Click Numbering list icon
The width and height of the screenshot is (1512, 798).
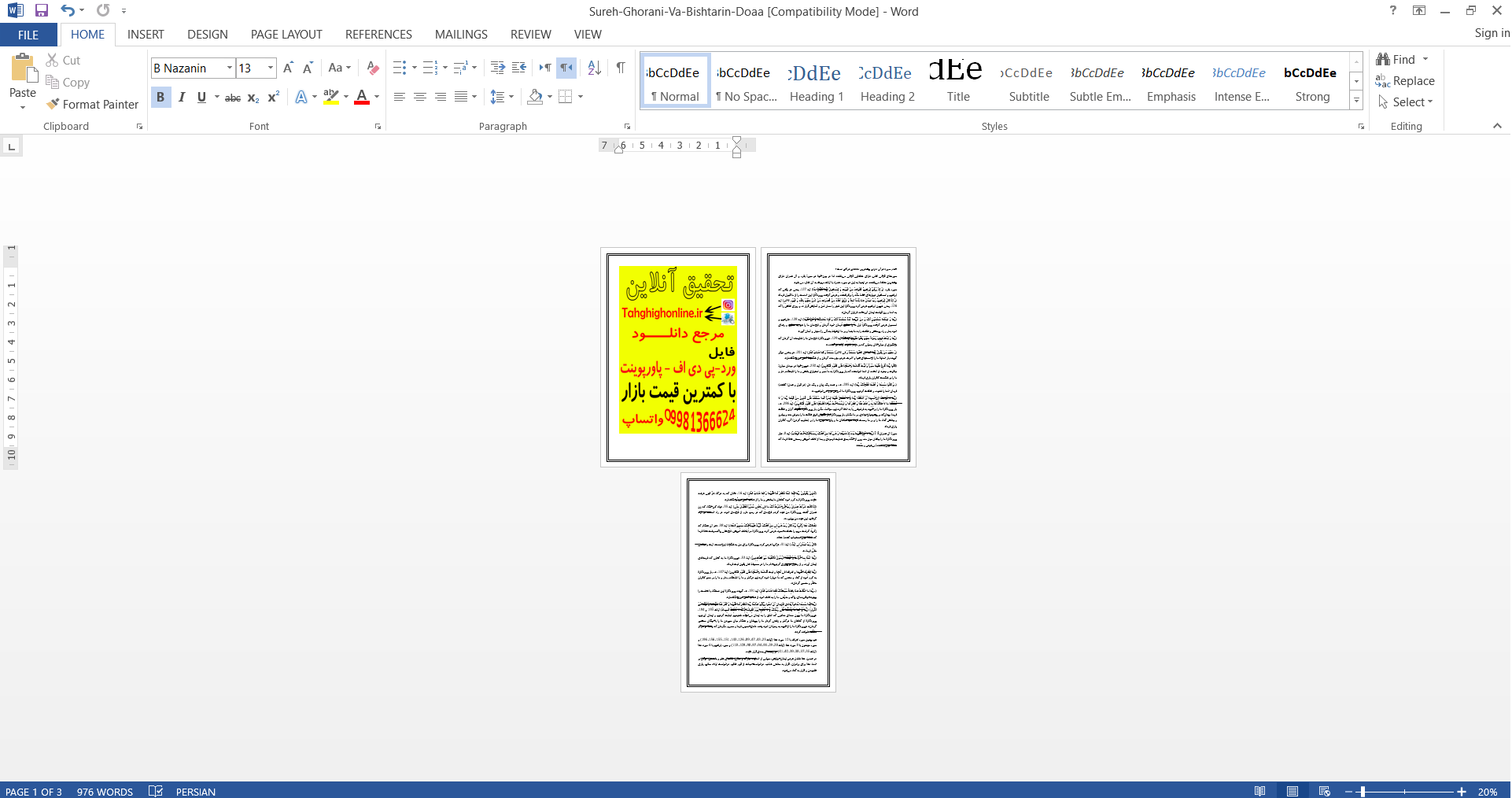(x=430, y=68)
